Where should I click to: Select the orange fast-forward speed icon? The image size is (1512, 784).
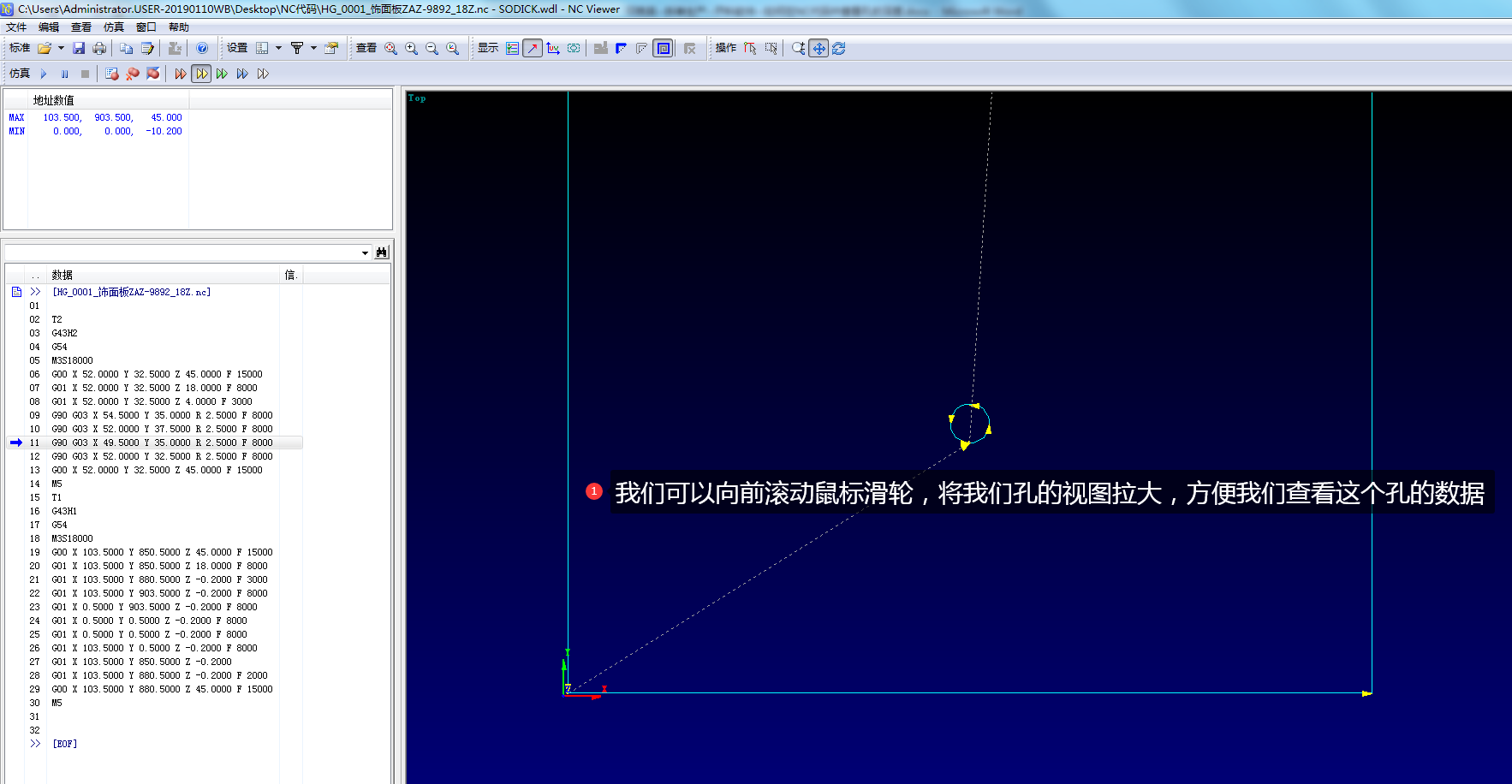(181, 74)
